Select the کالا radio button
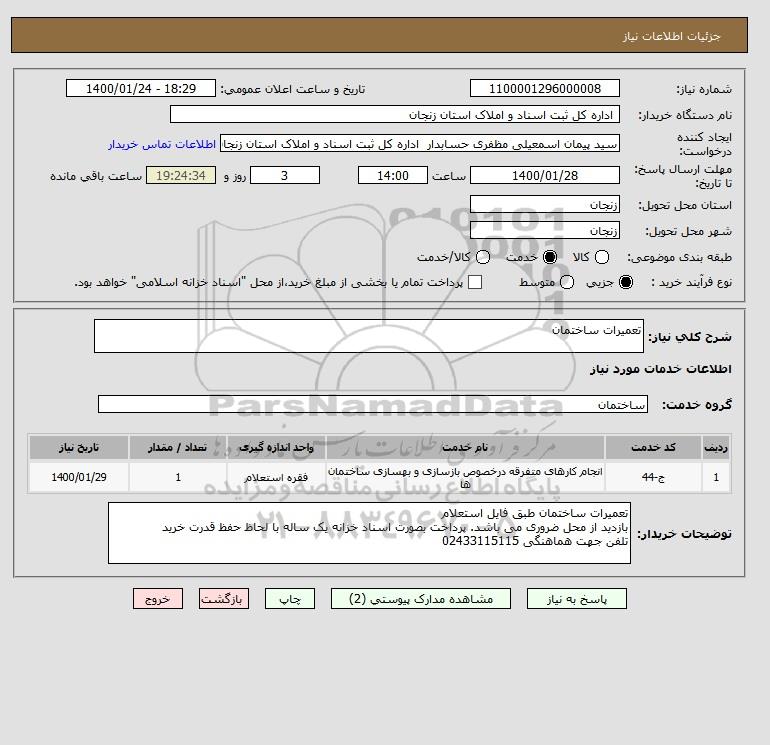The width and height of the screenshot is (770, 745). tap(602, 257)
